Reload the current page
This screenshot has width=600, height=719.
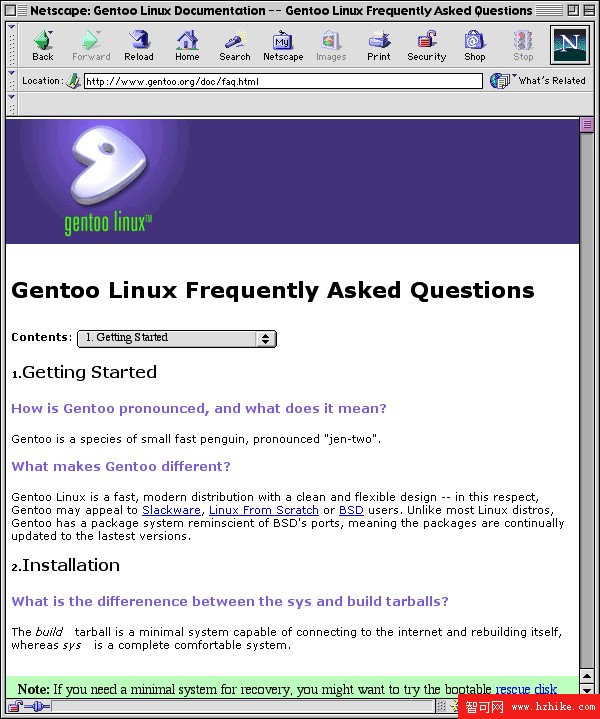(x=139, y=45)
